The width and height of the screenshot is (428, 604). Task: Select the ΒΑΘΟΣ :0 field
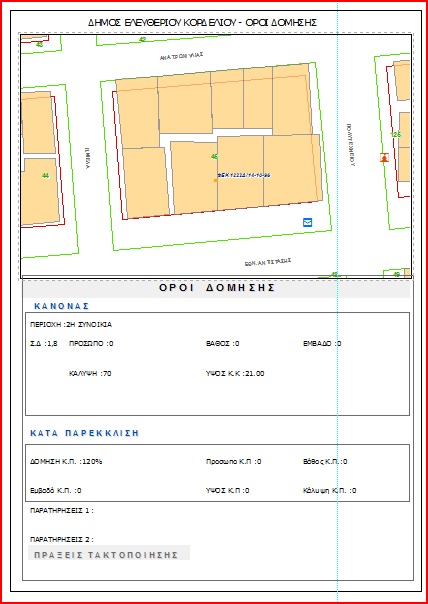coord(223,344)
